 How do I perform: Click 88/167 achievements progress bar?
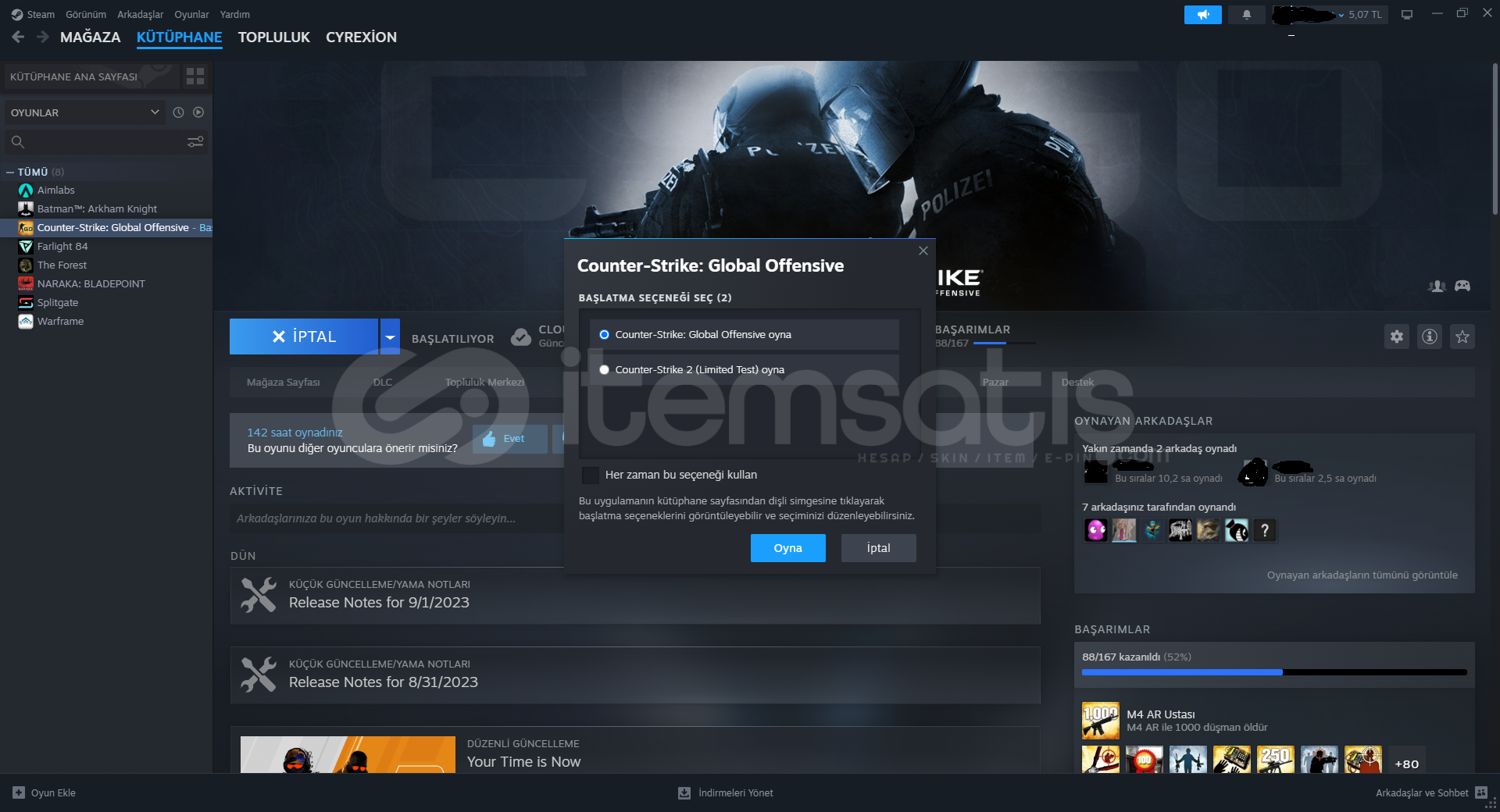tap(1274, 671)
